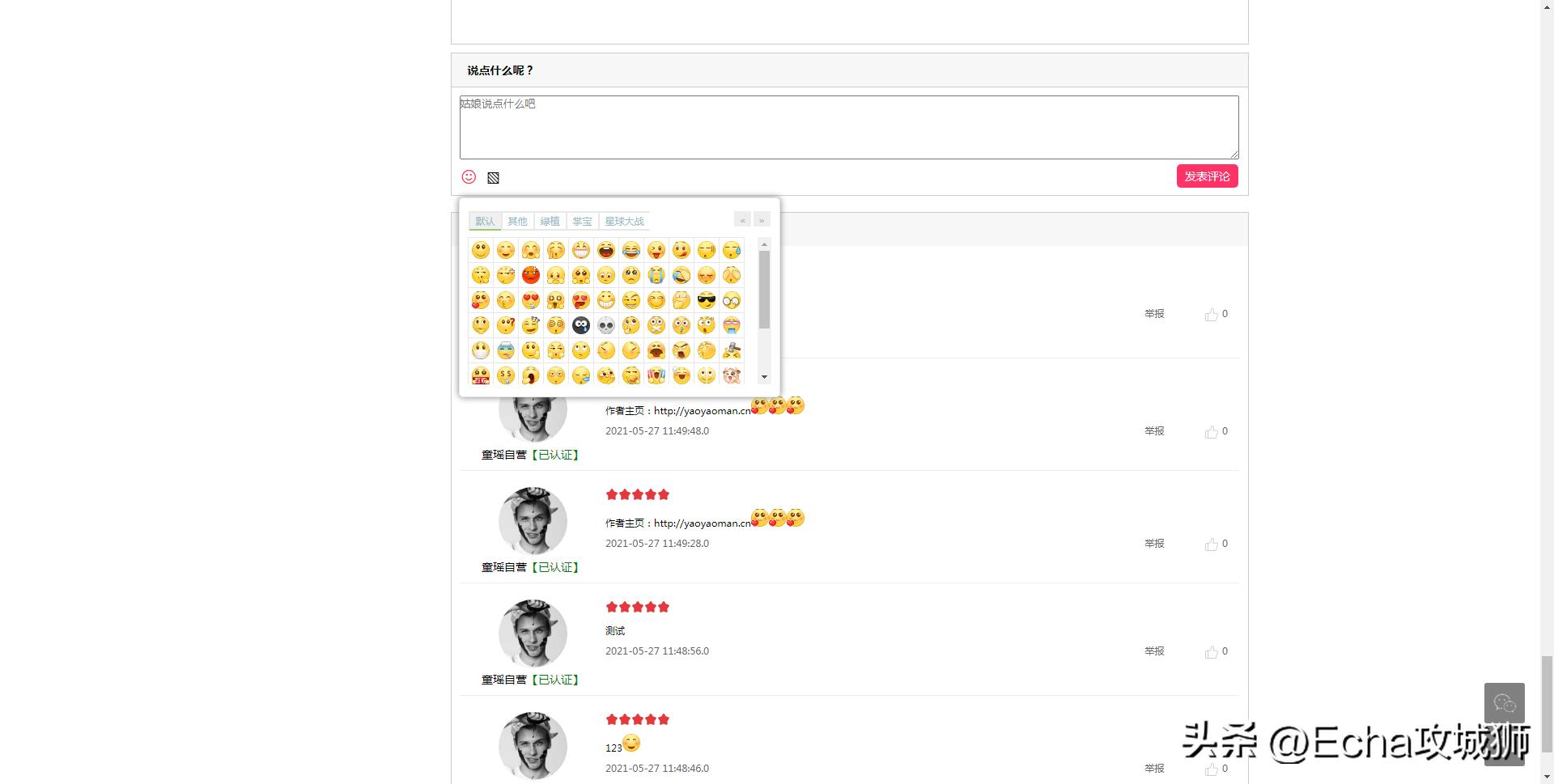Viewport: 1554px width, 784px height.
Task: Click the smiley emoji picker button
Action: (469, 177)
